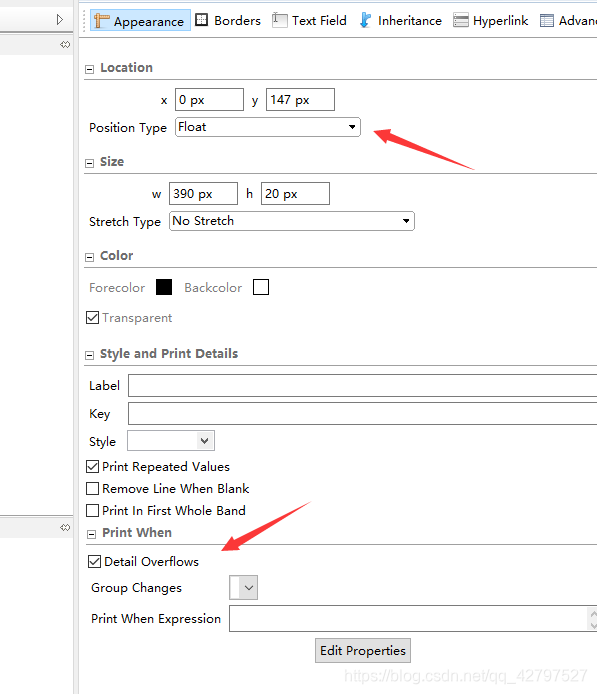Switch to the Borders tab
597x694 pixels.
[228, 20]
